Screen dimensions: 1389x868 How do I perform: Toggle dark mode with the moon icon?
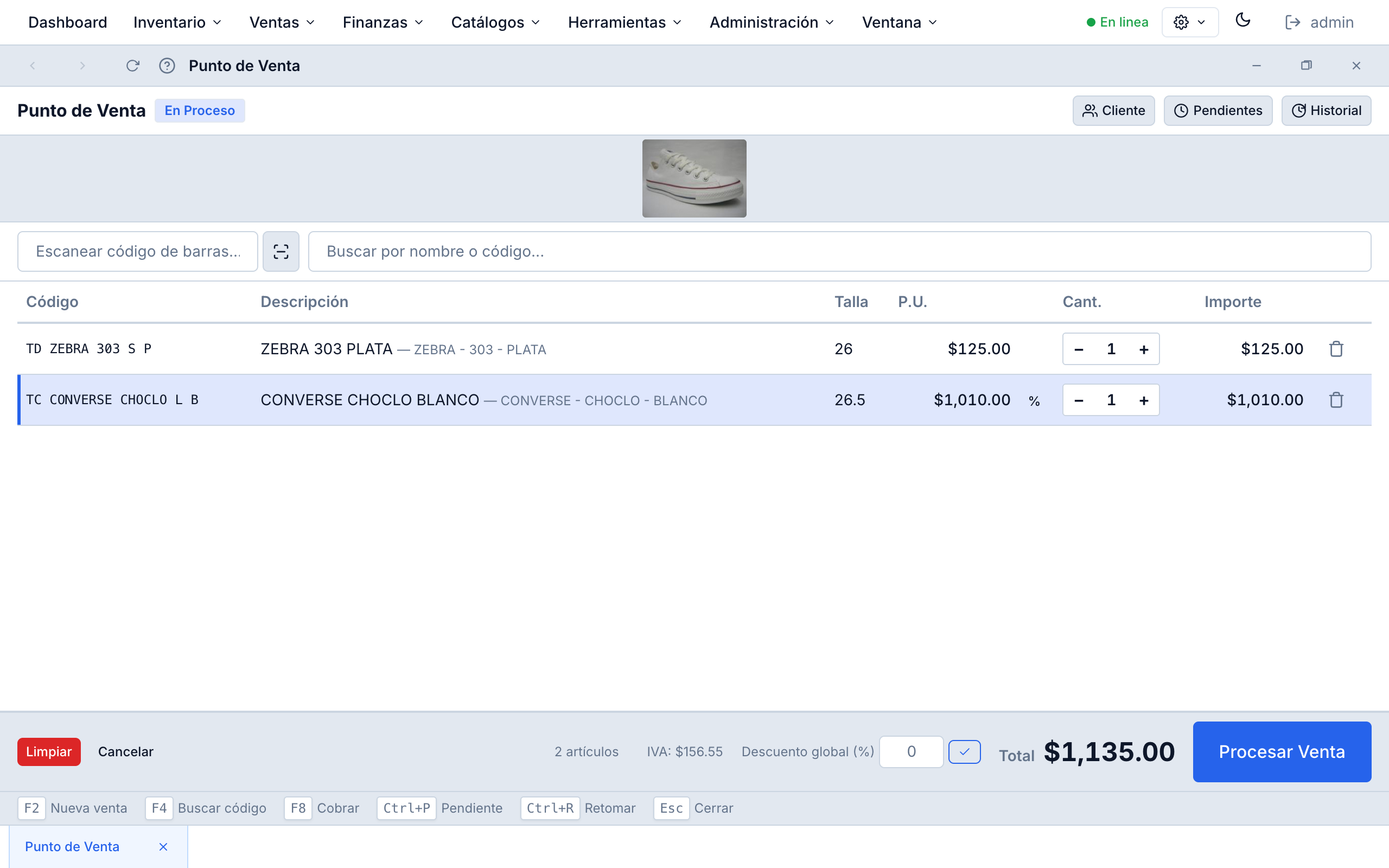tap(1243, 21)
